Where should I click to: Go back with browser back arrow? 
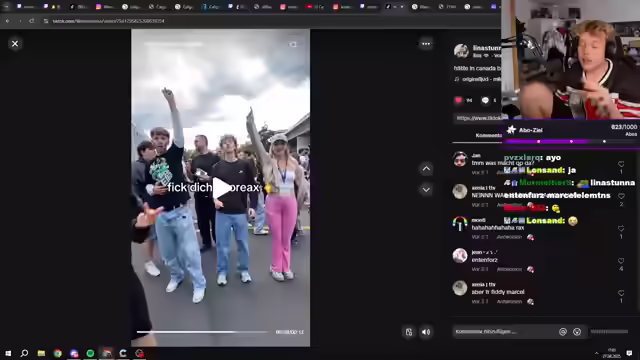(7, 21)
